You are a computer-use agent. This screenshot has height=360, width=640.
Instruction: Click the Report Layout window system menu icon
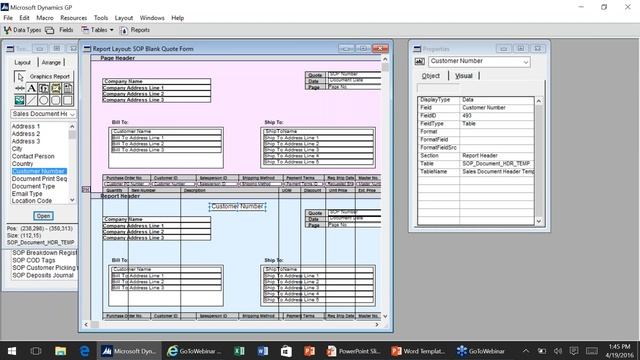click(87, 49)
